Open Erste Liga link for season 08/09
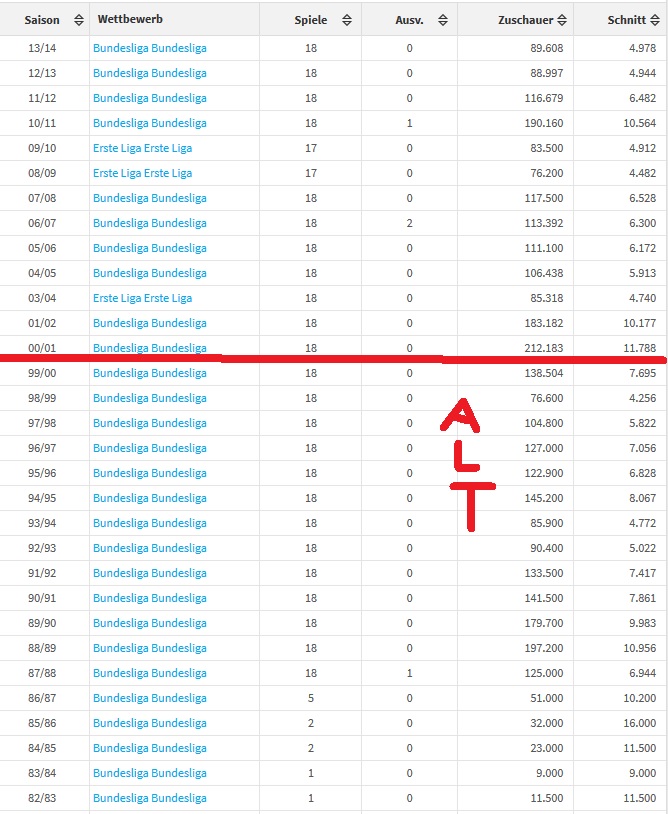Image resolution: width=668 pixels, height=814 pixels. pos(142,173)
